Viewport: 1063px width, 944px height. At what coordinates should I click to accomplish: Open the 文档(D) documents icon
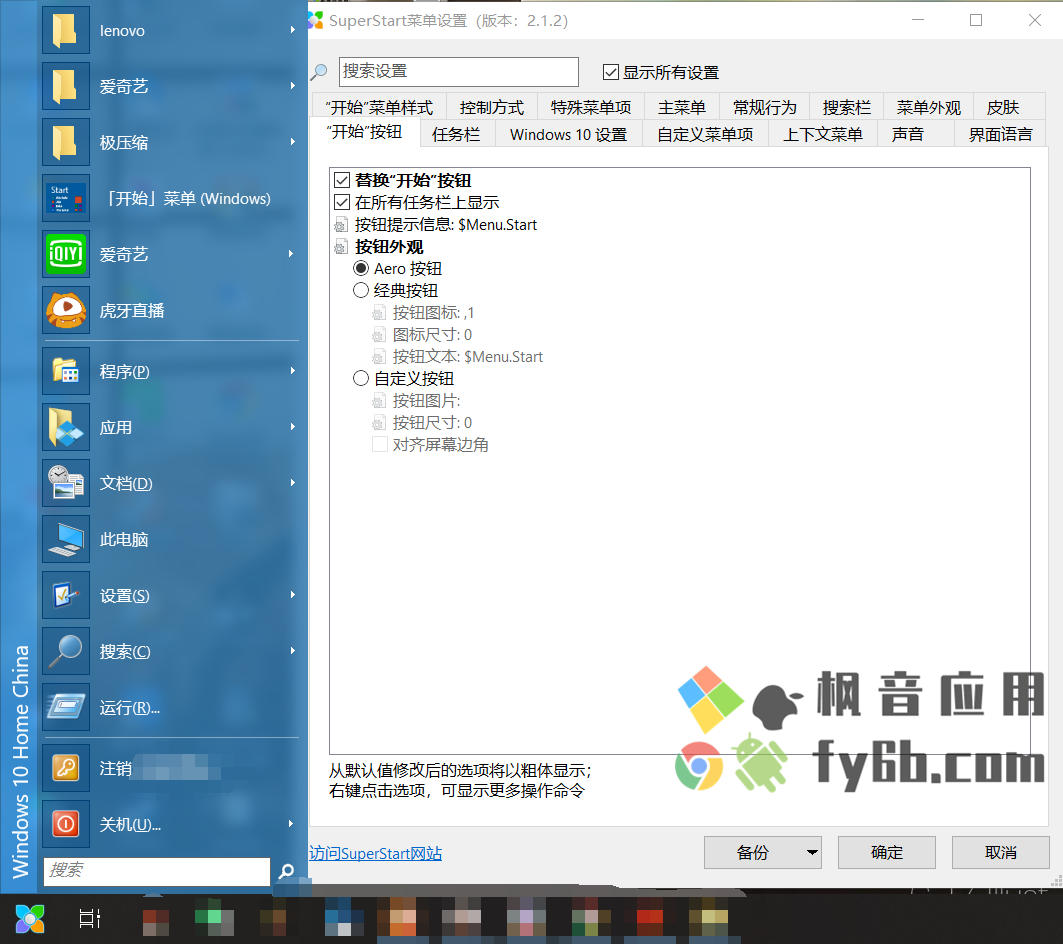(x=66, y=483)
